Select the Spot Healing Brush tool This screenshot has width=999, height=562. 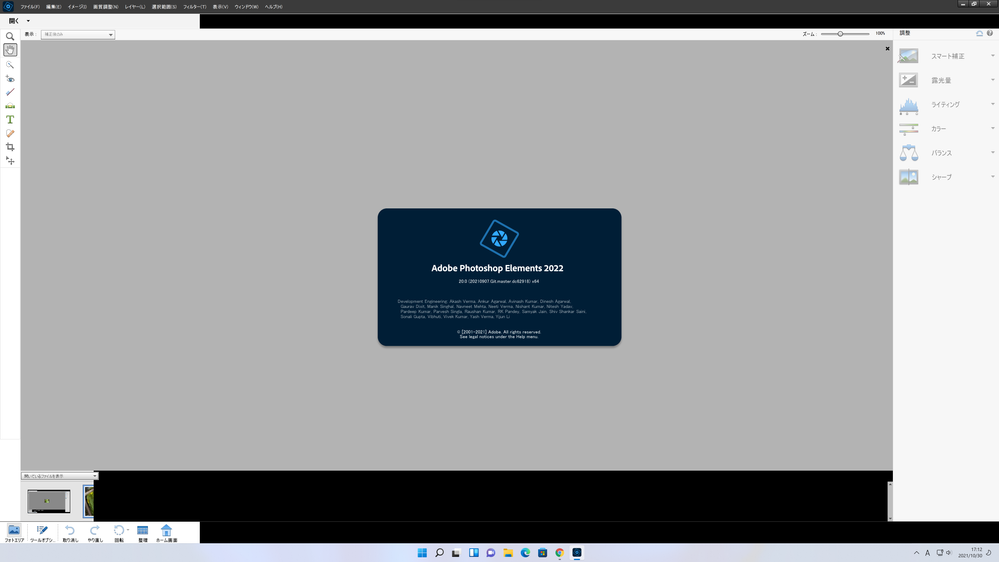[10, 133]
